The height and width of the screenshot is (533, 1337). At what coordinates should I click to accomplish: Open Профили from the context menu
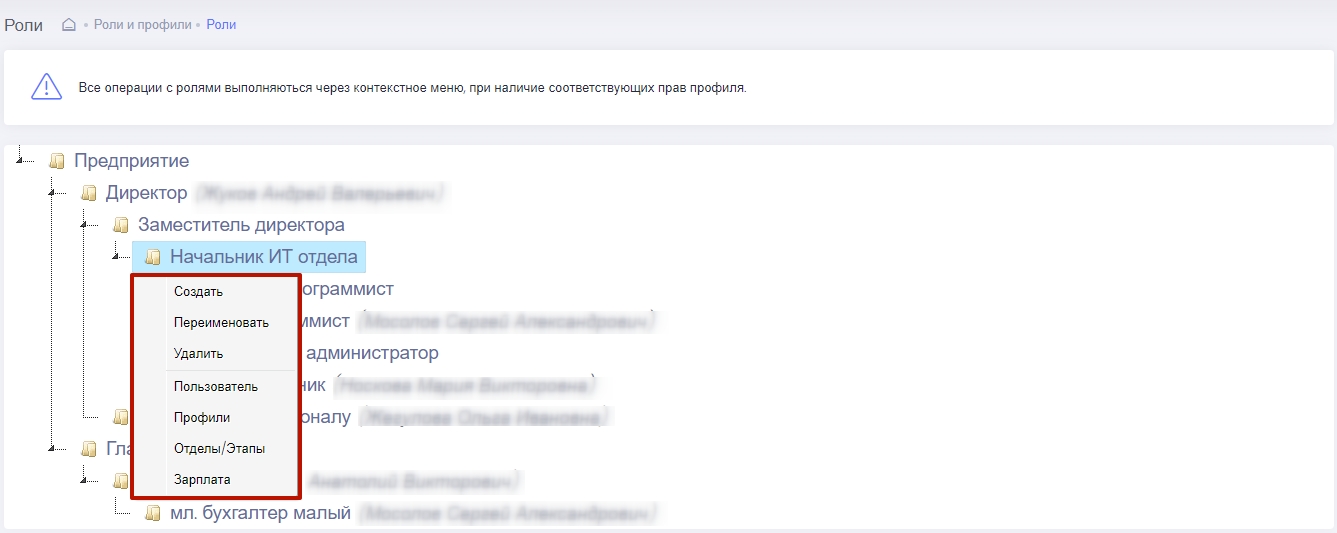click(201, 418)
